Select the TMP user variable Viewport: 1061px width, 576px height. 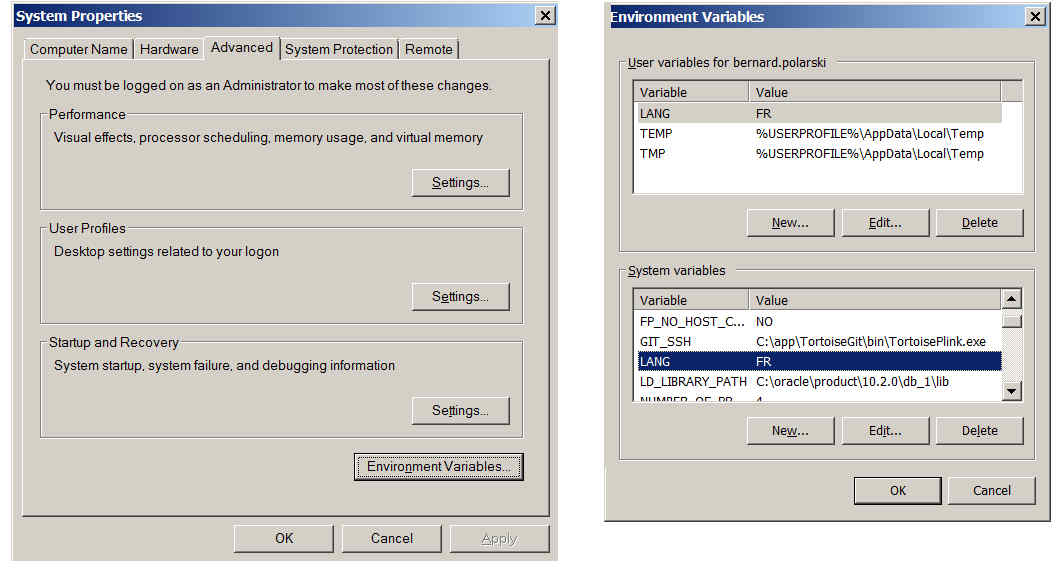point(818,154)
